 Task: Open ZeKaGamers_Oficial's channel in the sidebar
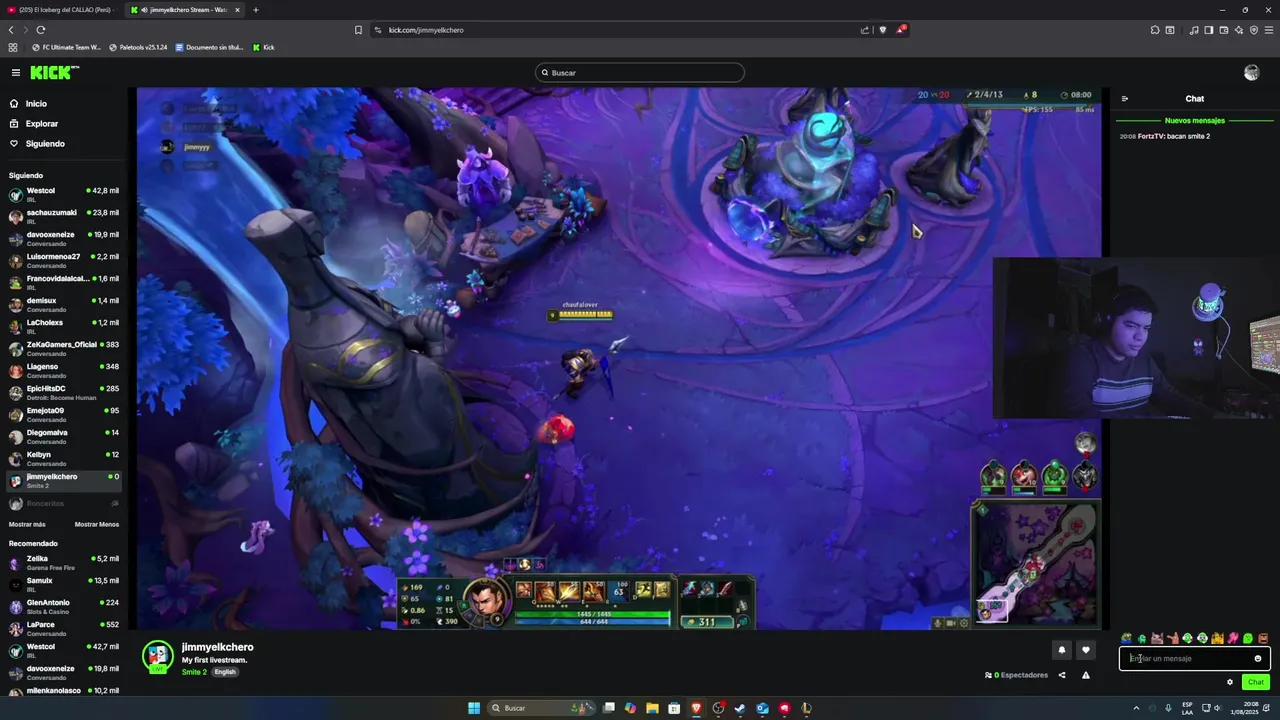[x=63, y=348]
